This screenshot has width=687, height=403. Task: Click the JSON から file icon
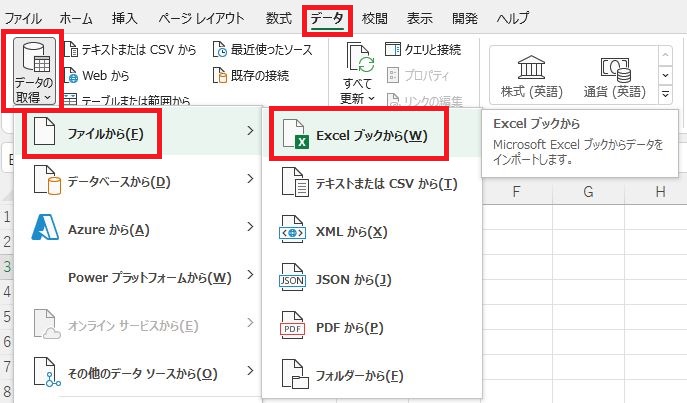click(x=293, y=279)
